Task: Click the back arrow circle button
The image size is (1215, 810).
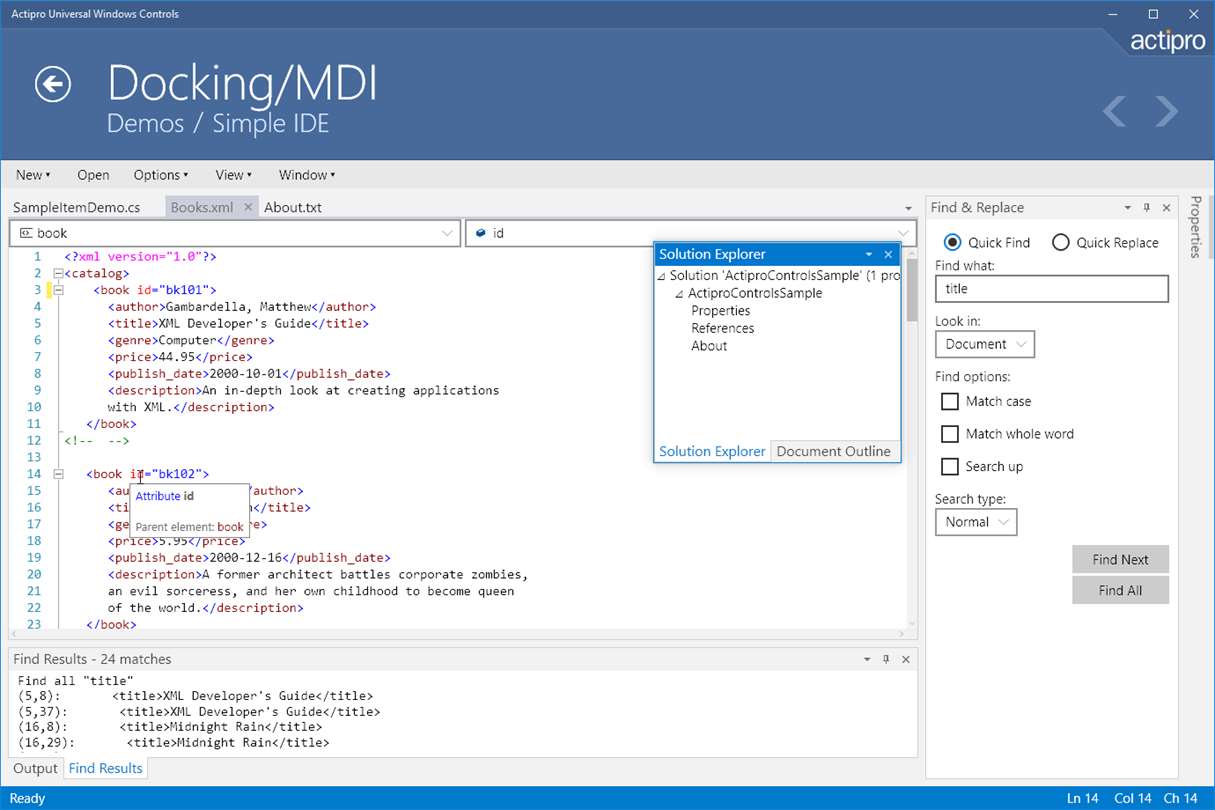Action: pos(53,84)
